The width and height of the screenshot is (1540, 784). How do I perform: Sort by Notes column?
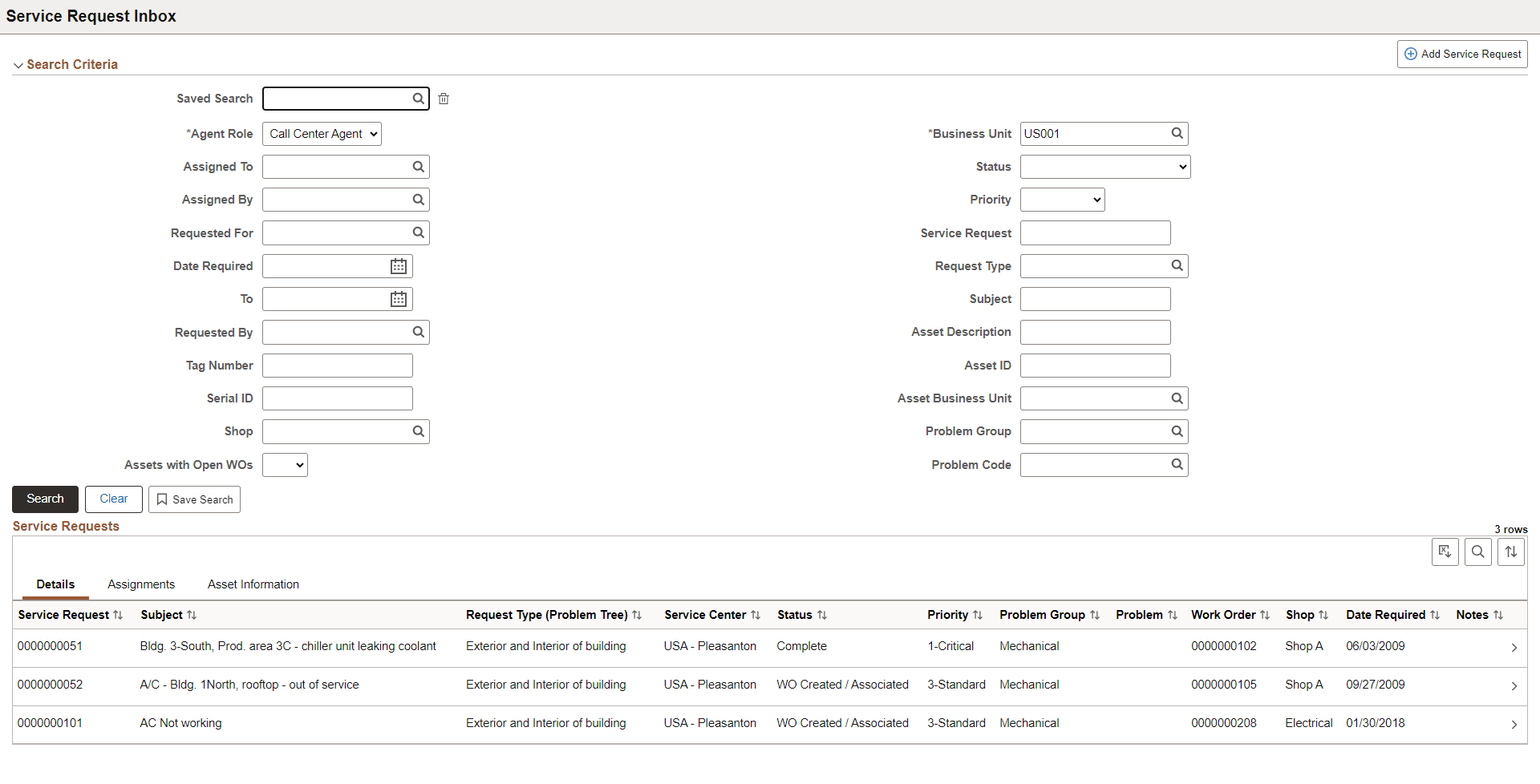point(1480,615)
